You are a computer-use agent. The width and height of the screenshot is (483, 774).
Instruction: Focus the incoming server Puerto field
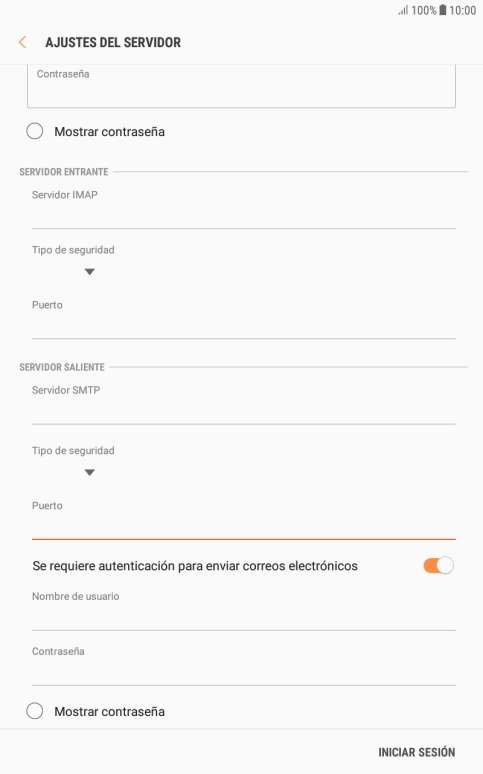point(243,326)
